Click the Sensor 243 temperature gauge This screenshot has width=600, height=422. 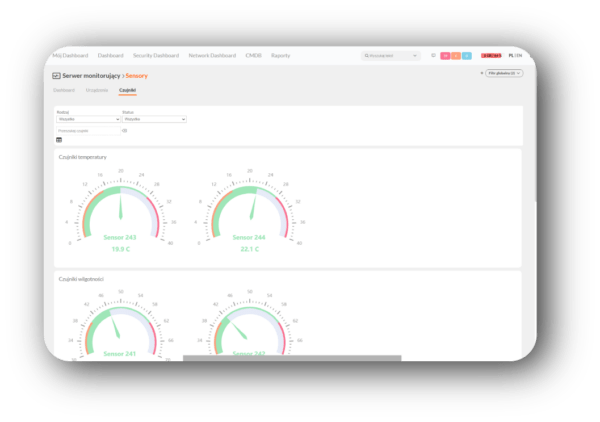click(121, 209)
